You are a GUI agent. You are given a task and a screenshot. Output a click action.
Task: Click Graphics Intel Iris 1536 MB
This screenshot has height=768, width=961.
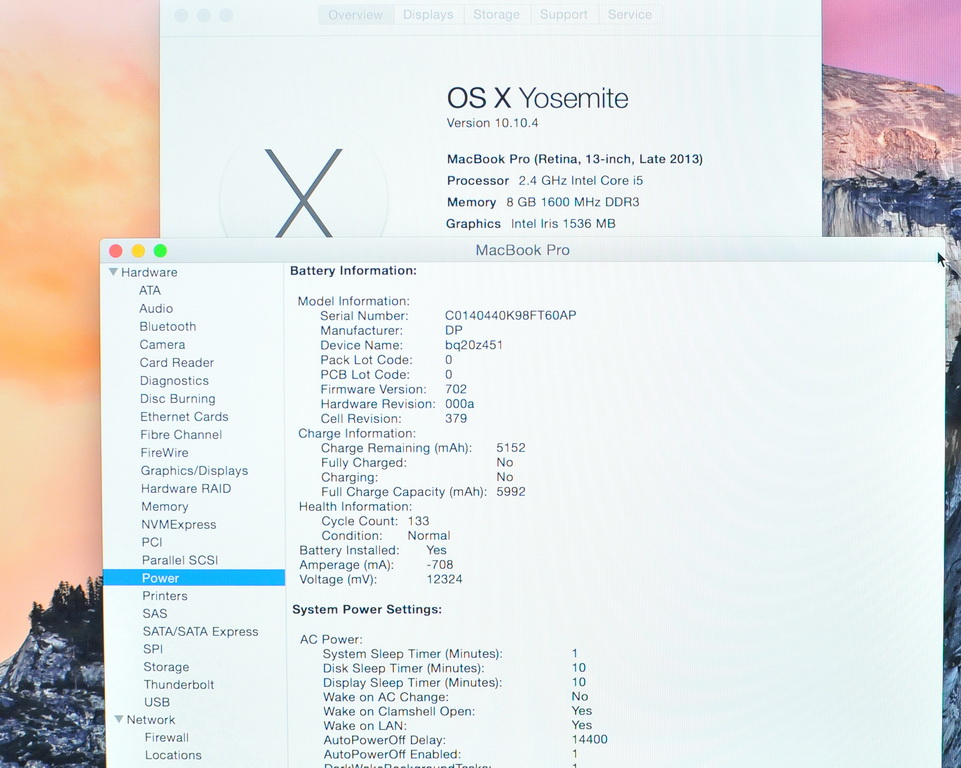tap(531, 224)
